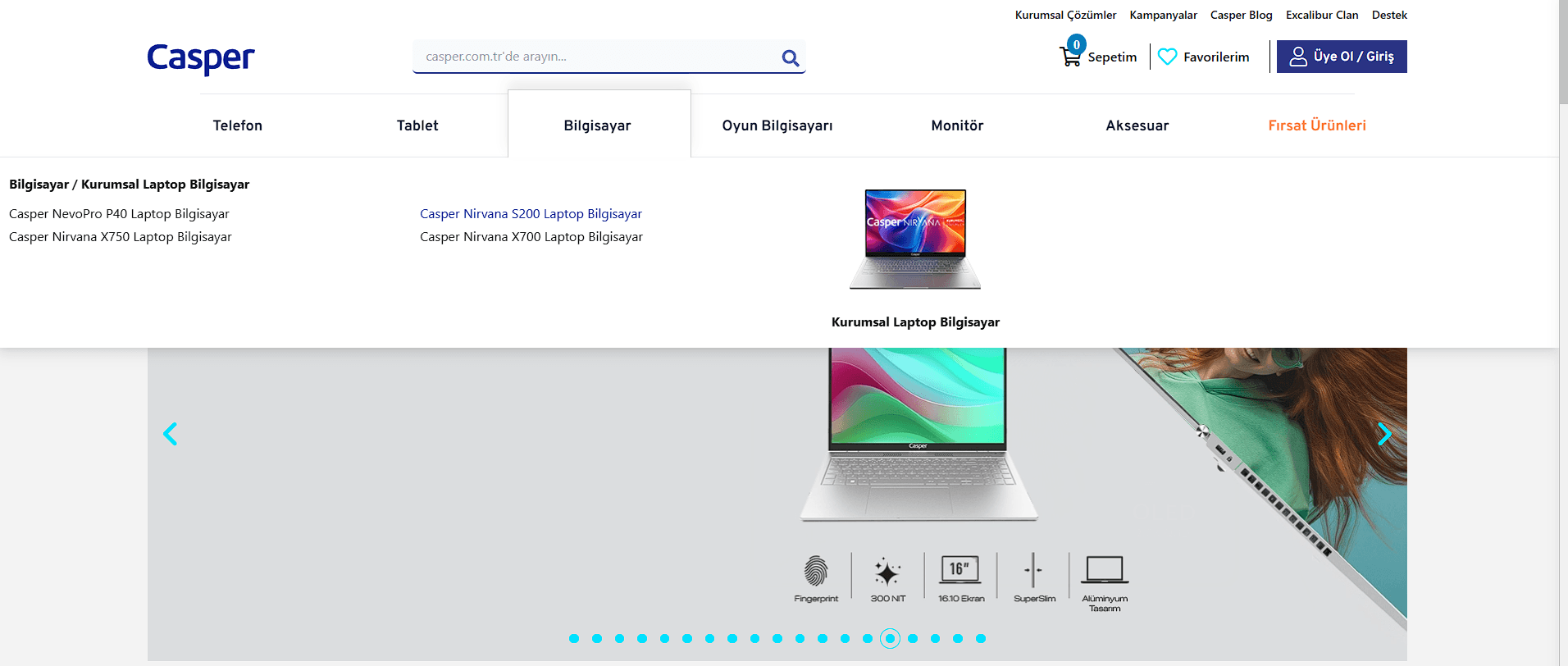Open Casper Nirvana X750 Laptop Bilgisayar

[x=121, y=237]
